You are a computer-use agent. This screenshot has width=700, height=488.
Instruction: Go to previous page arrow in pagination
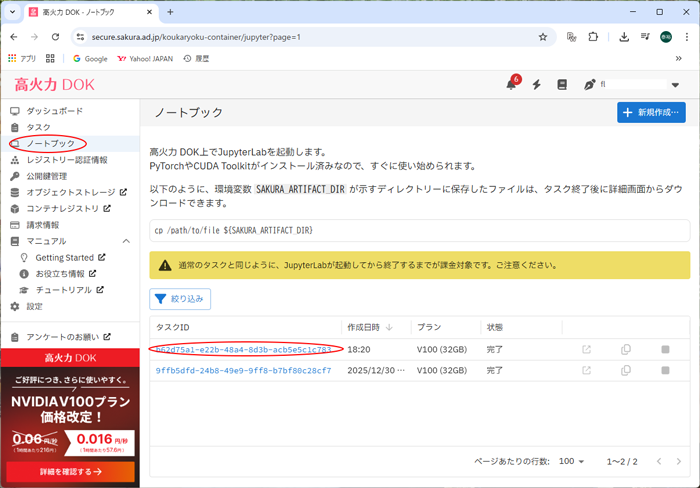(659, 461)
